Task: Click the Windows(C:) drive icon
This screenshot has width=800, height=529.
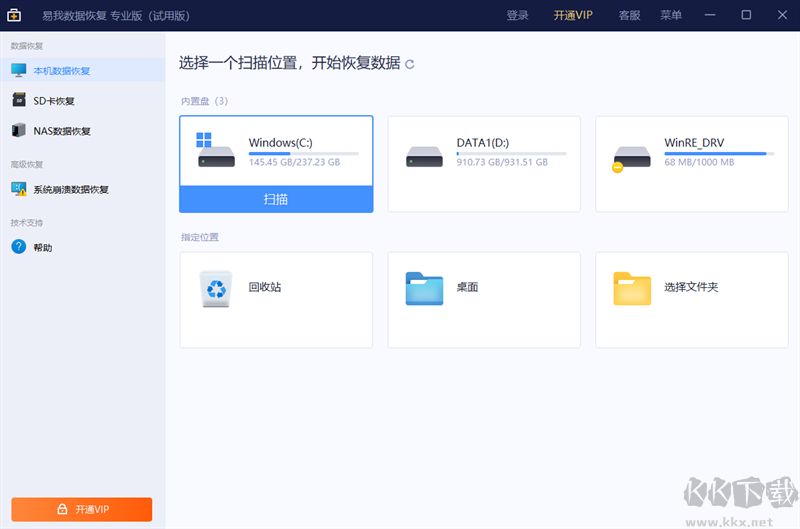Action: point(215,150)
